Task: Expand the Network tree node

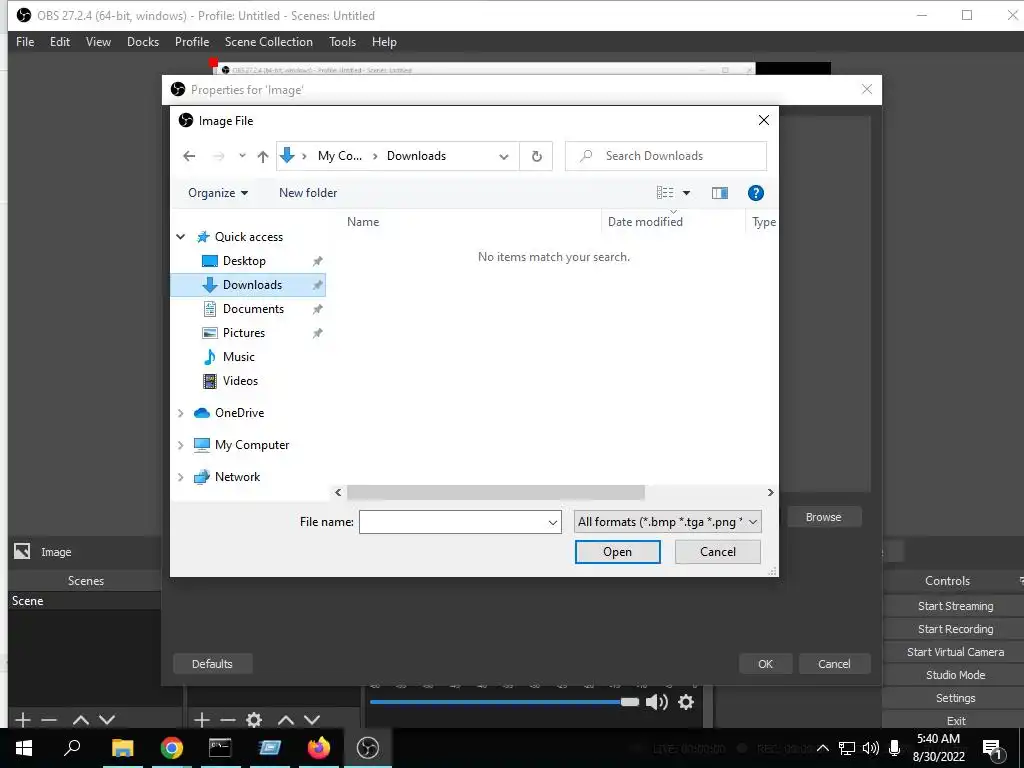Action: [x=181, y=477]
